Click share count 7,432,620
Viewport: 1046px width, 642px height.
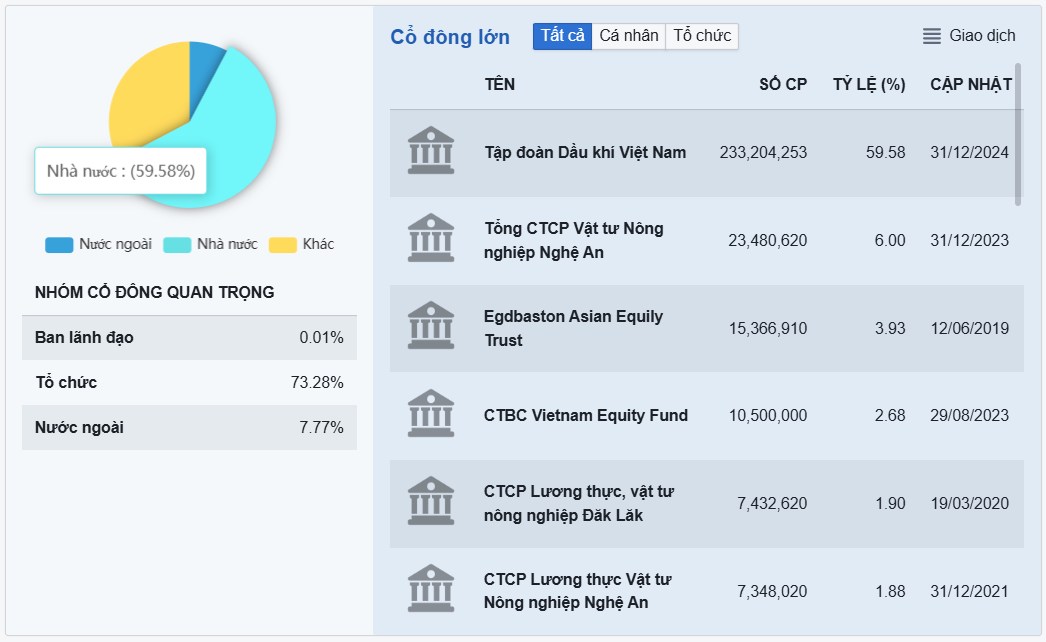coord(772,503)
